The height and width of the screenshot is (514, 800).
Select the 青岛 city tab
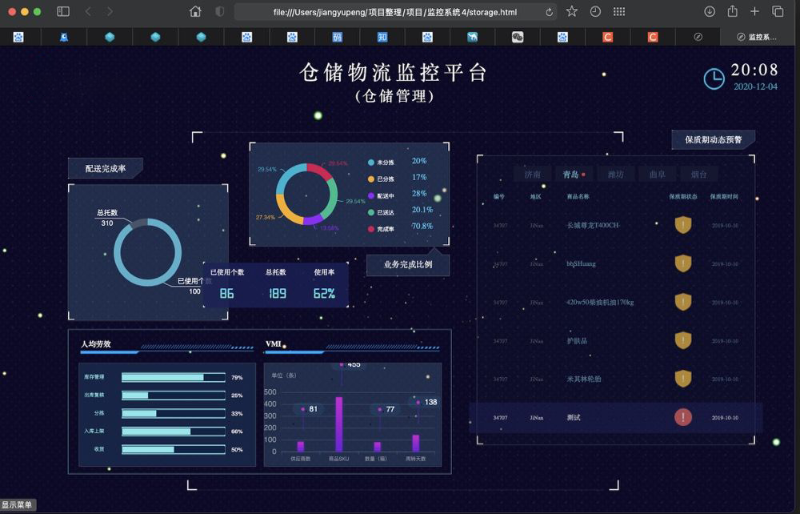point(573,174)
